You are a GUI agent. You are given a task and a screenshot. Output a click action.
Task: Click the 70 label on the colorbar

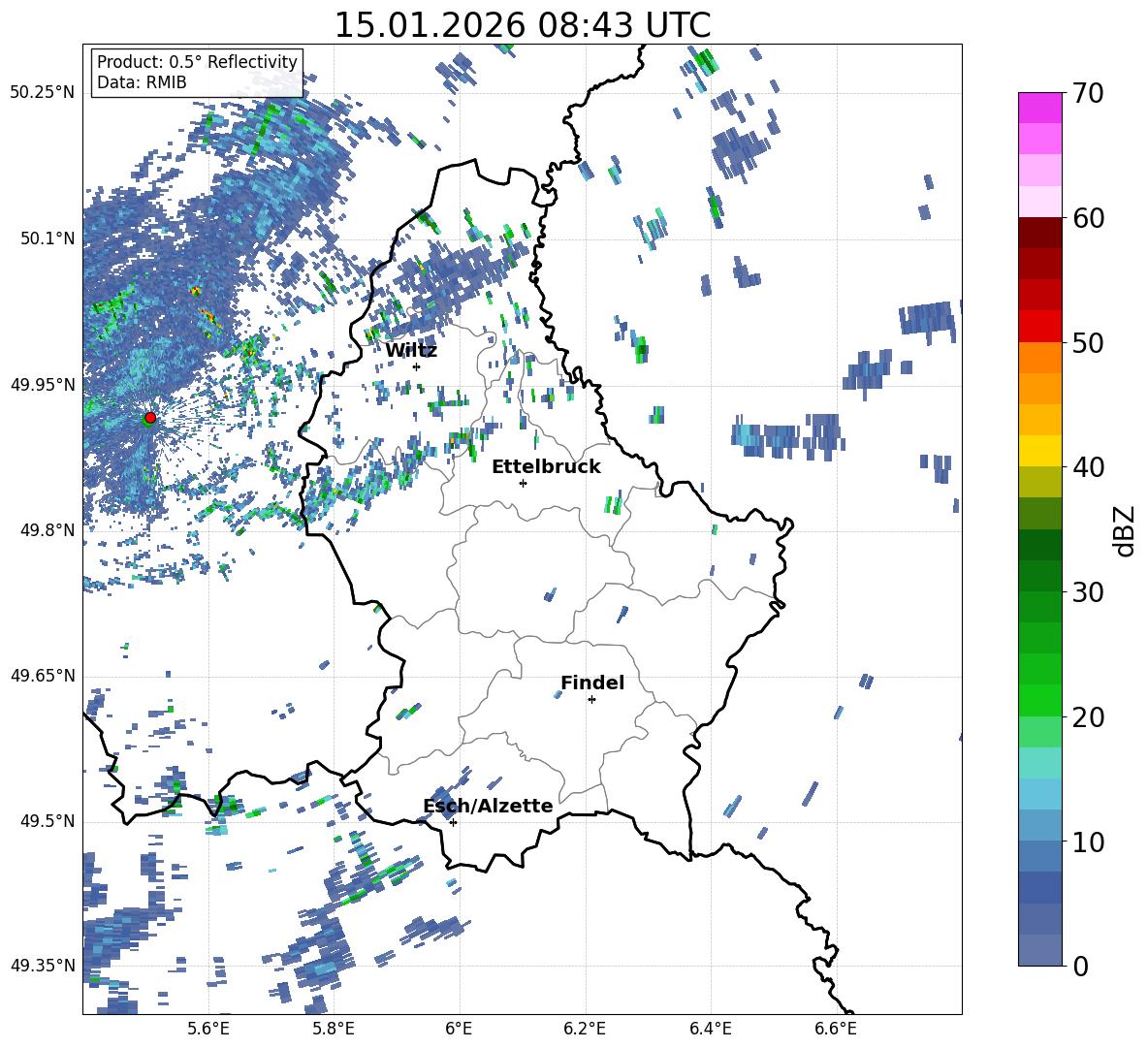(1088, 94)
